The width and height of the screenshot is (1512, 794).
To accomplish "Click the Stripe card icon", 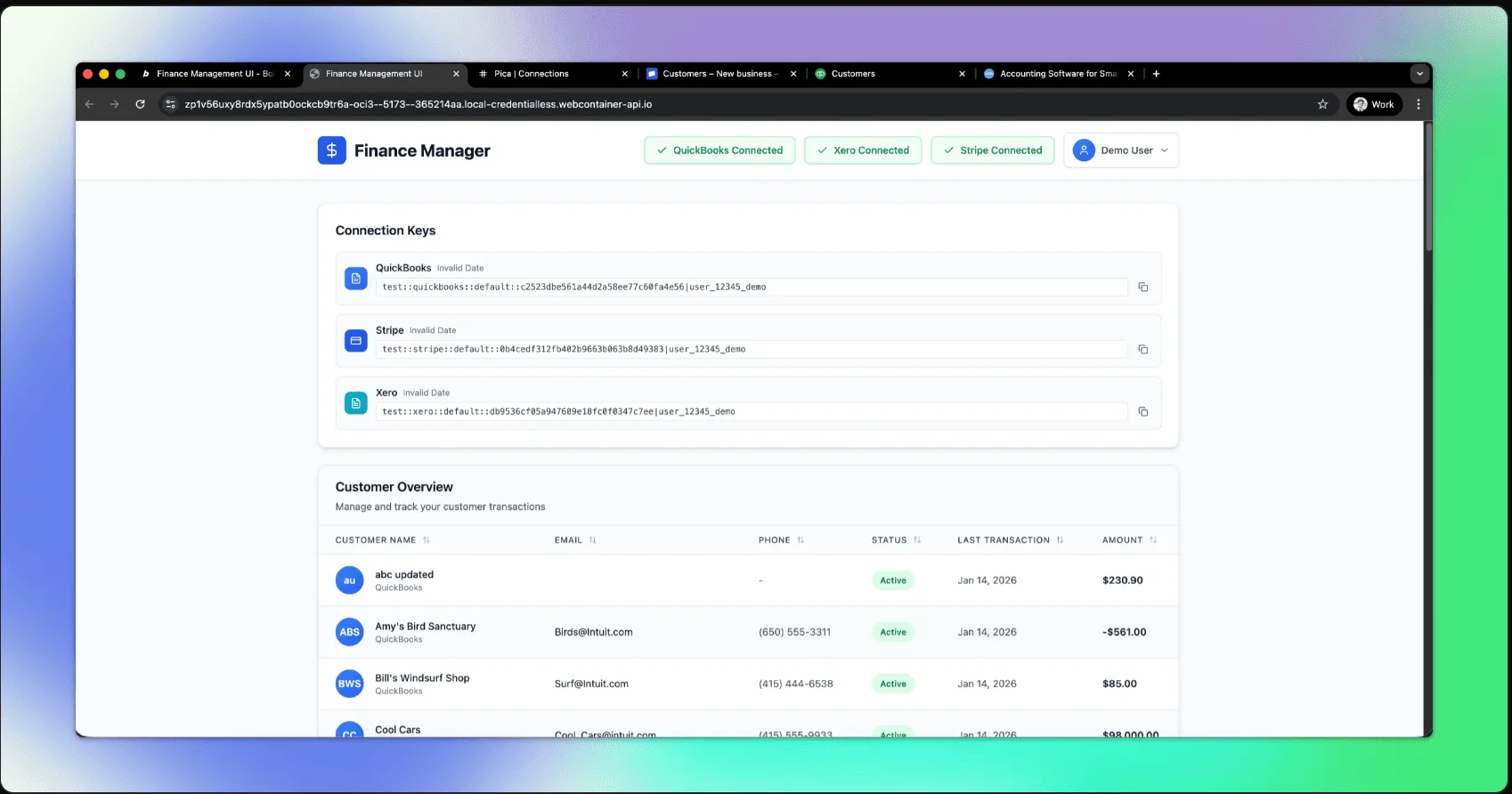I will [x=355, y=341].
